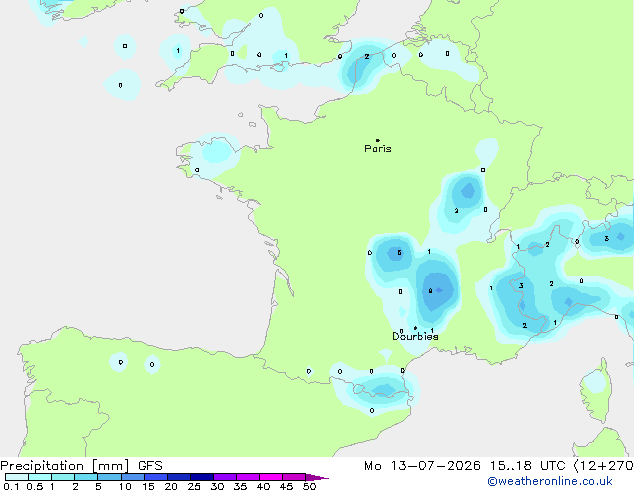Click the 'Mo 13-07-2026' date text
The height and width of the screenshot is (490, 634).
[422, 466]
